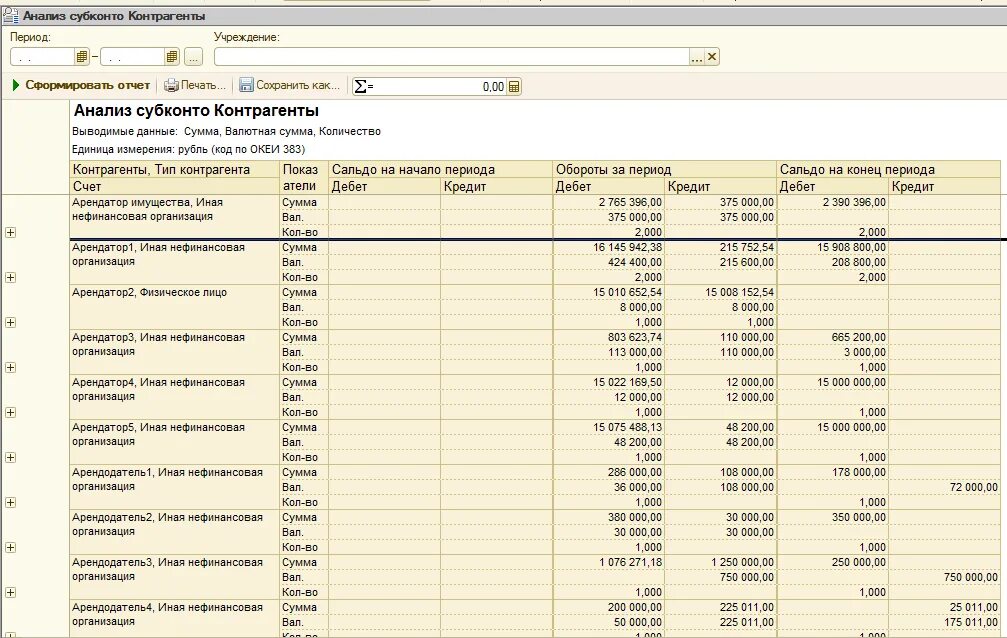This screenshot has width=1007, height=638.
Task: Expand the Арендатор5 row
Action: coord(10,457)
